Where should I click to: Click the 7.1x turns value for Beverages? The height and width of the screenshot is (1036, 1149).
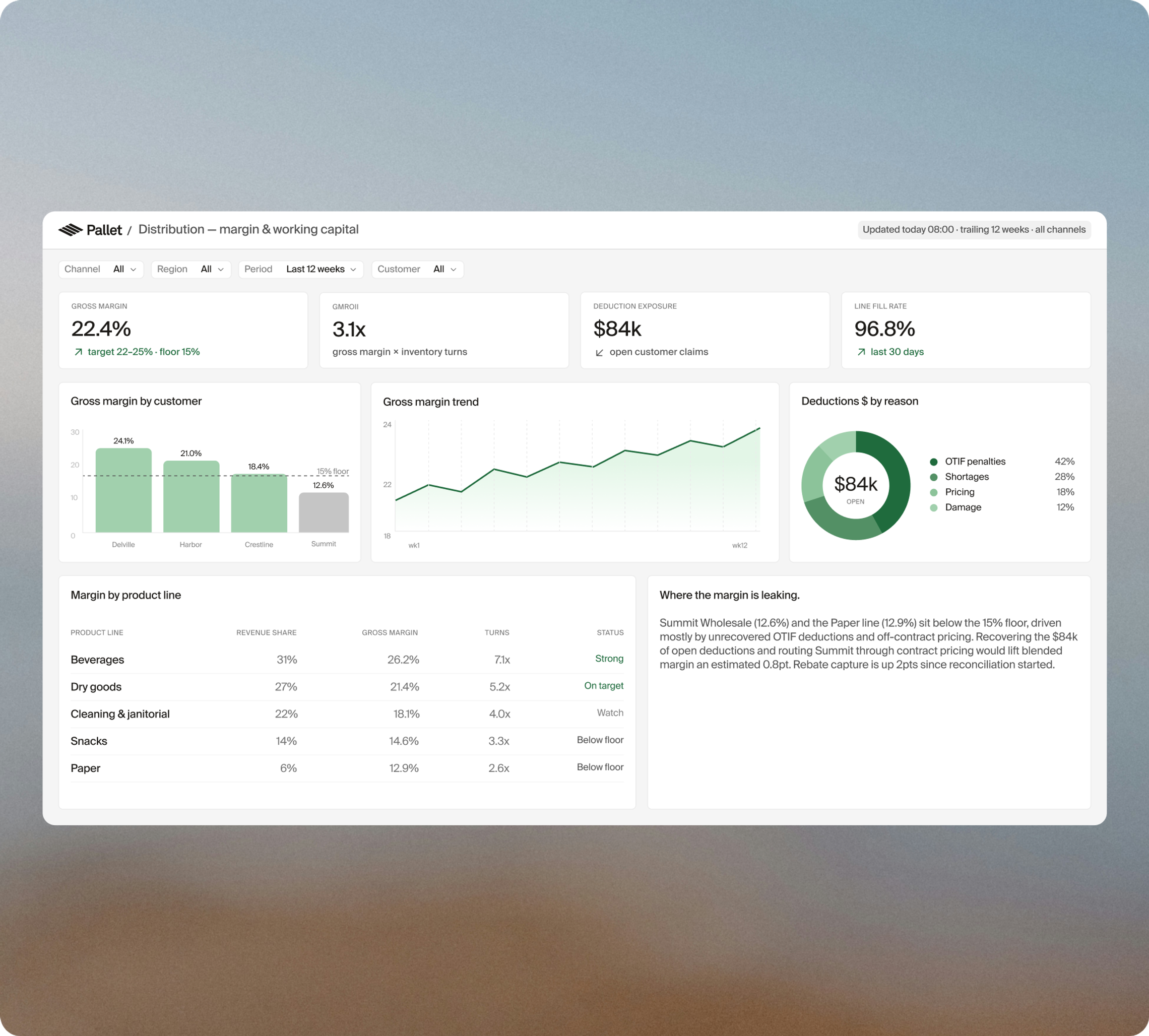pyautogui.click(x=502, y=660)
